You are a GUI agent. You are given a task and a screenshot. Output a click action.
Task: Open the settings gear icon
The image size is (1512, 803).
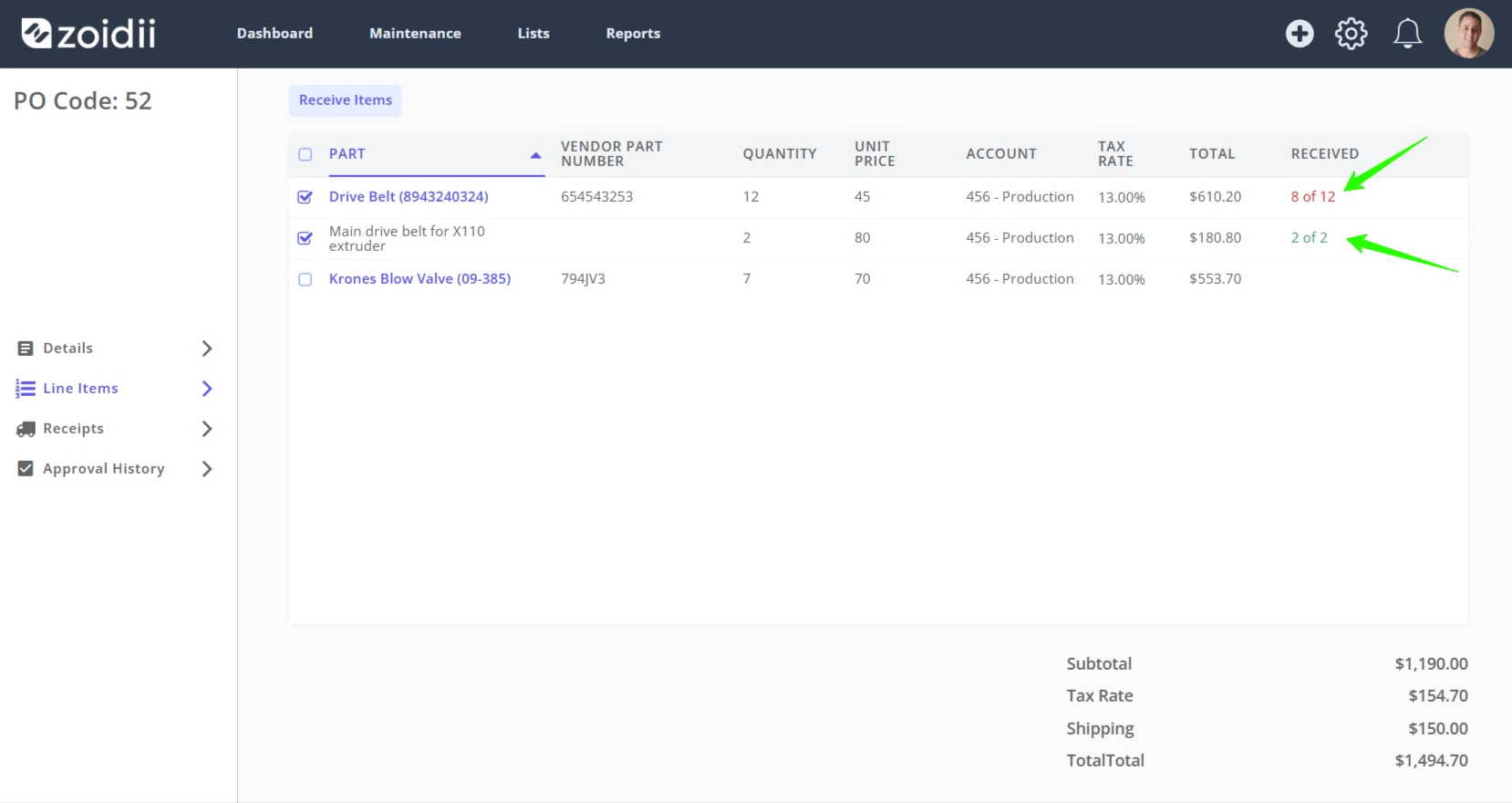point(1351,34)
